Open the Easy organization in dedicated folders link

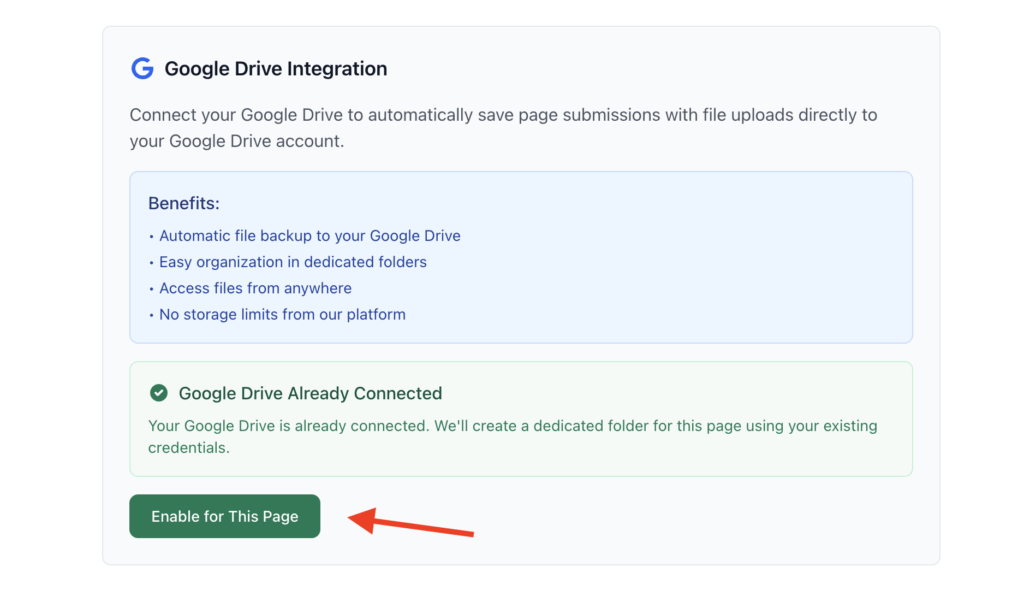(x=292, y=262)
